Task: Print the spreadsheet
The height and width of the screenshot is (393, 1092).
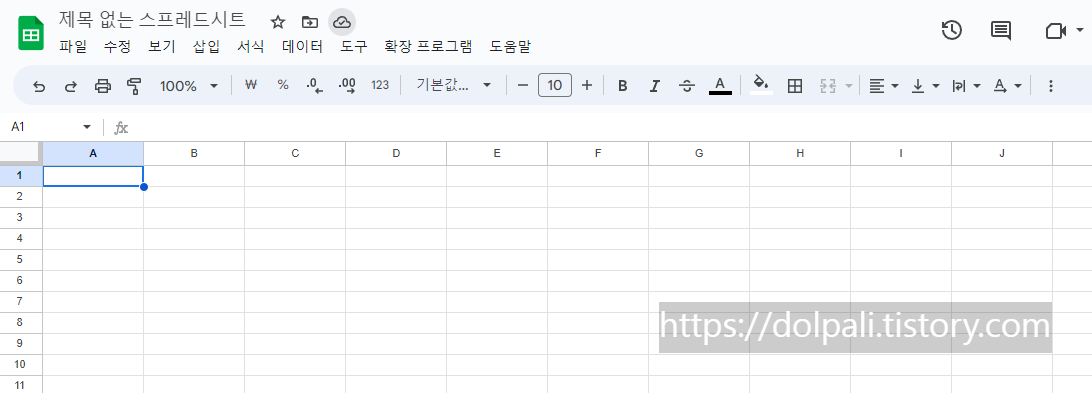Action: point(102,86)
